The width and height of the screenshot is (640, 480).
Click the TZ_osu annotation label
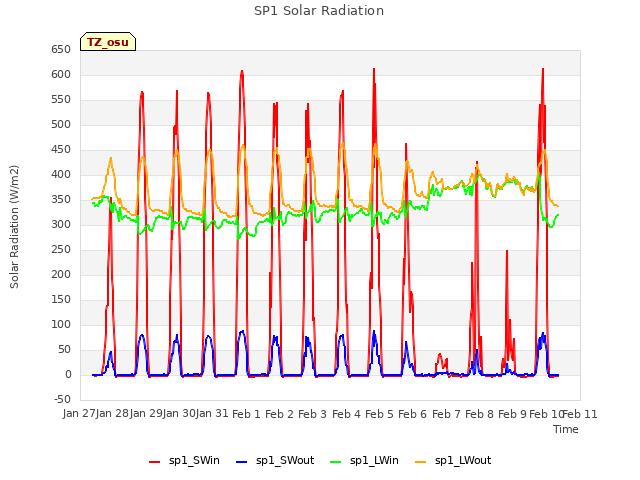(x=108, y=42)
